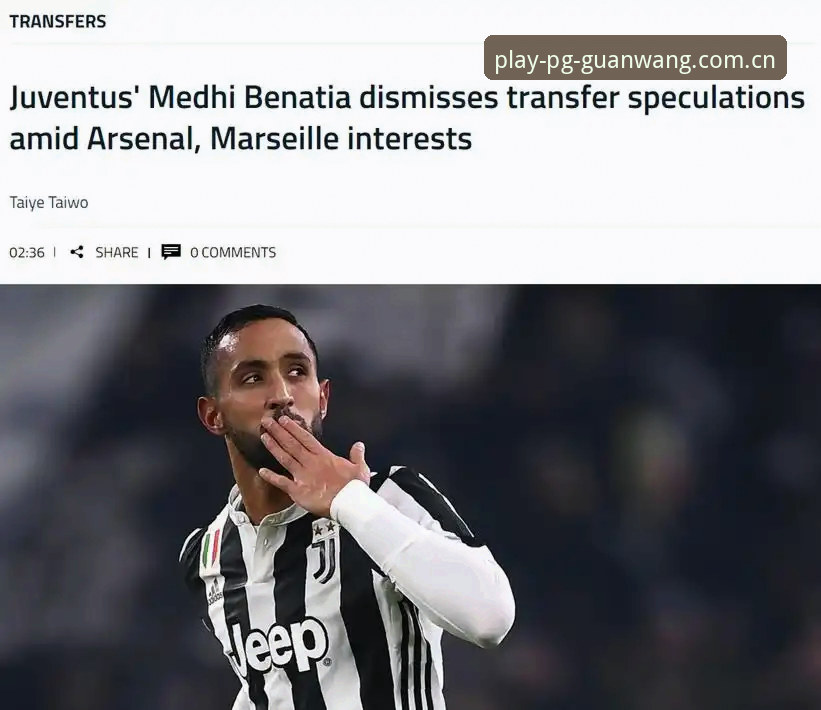Open the Benatia article photo
This screenshot has width=821, height=710.
(x=410, y=497)
